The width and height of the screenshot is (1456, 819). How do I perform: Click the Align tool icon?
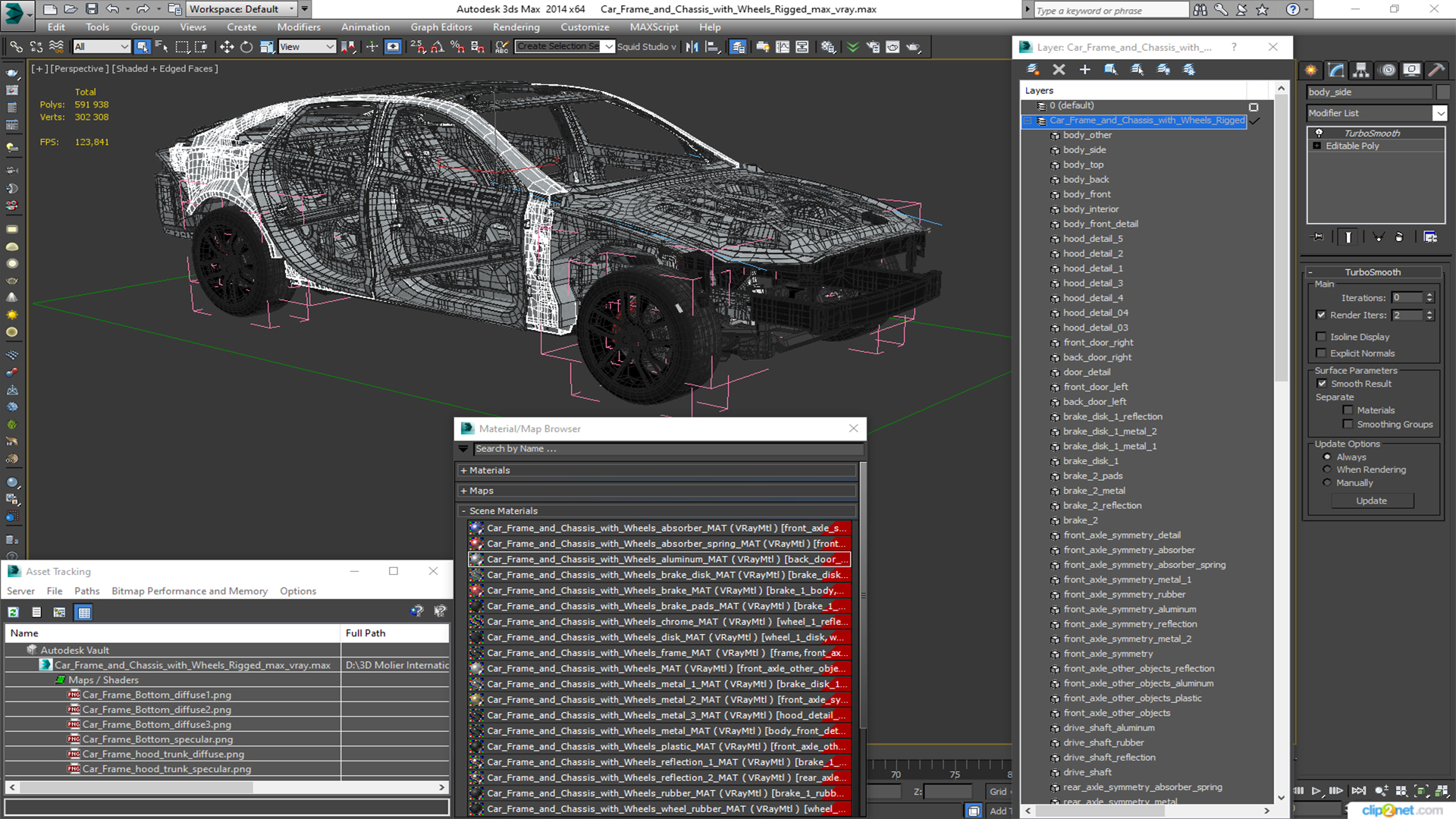coord(712,47)
